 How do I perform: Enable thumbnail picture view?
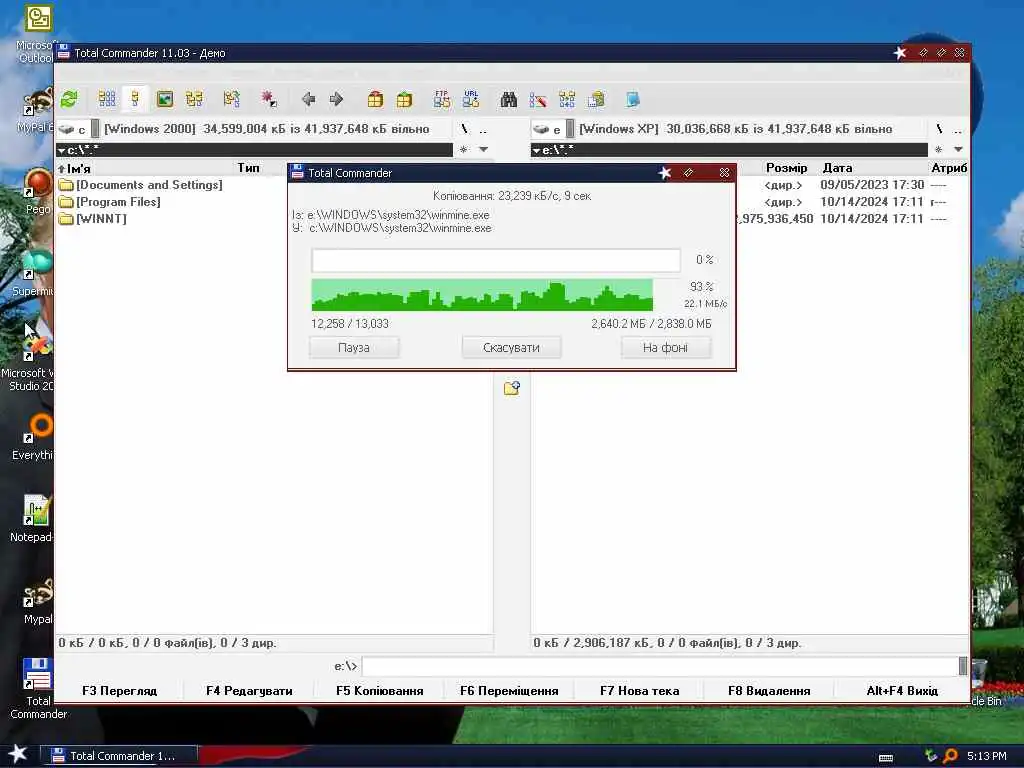pyautogui.click(x=165, y=99)
